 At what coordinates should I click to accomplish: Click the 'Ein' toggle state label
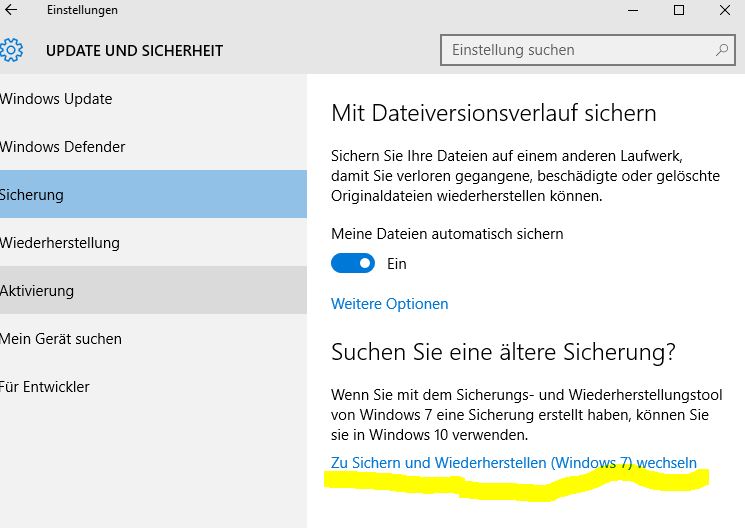click(397, 264)
